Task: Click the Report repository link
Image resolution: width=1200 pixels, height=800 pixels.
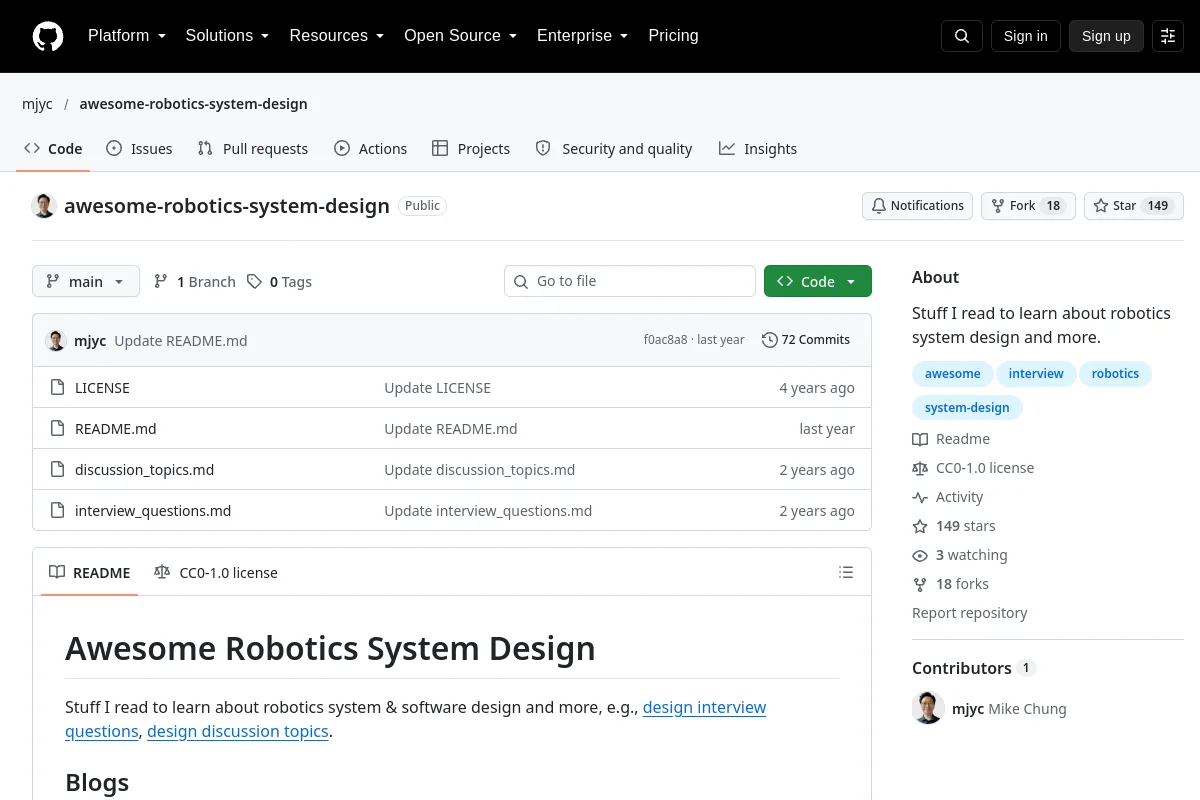Action: (x=970, y=613)
